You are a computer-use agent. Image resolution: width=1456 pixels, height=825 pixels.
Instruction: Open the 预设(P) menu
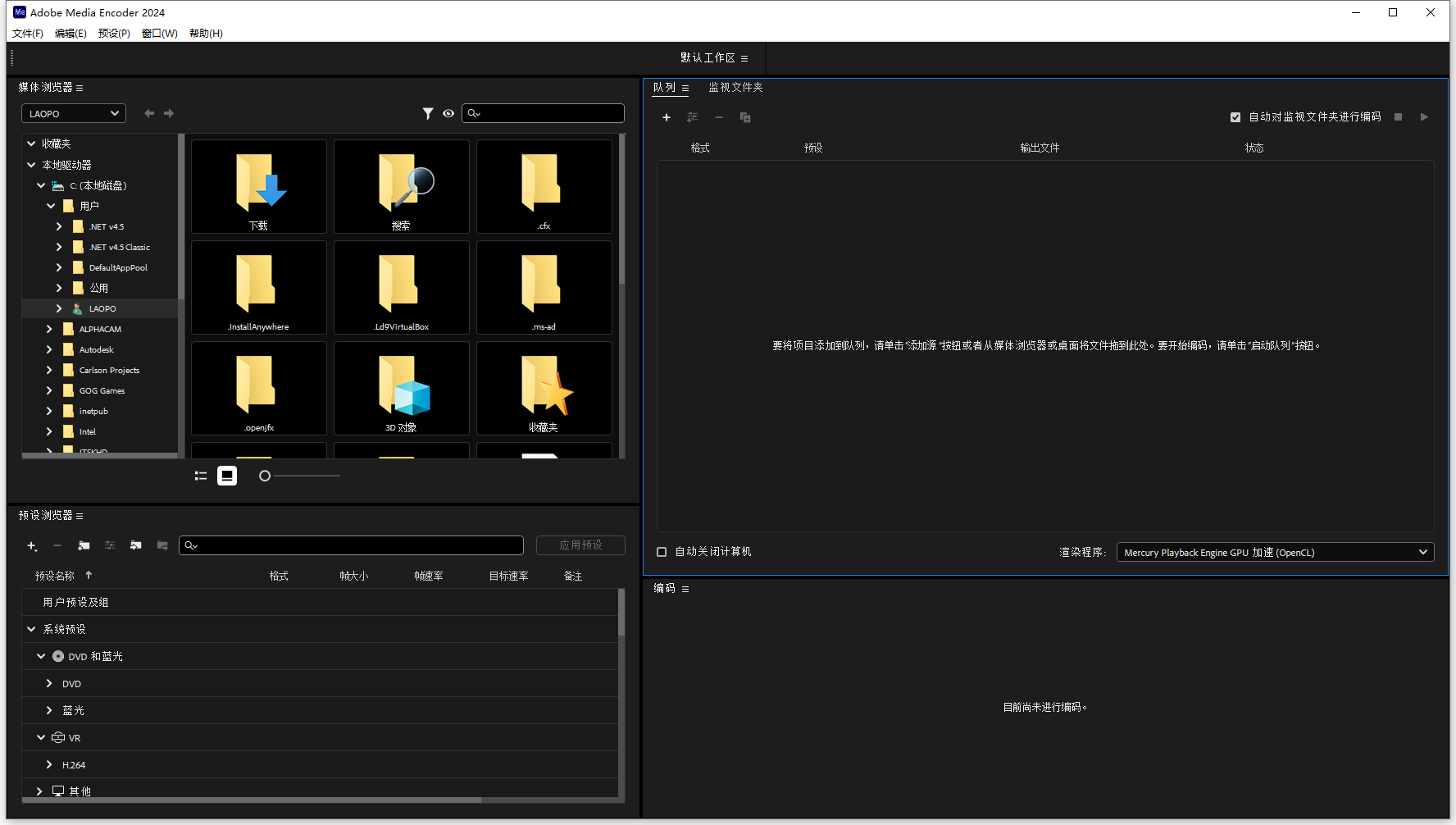114,33
